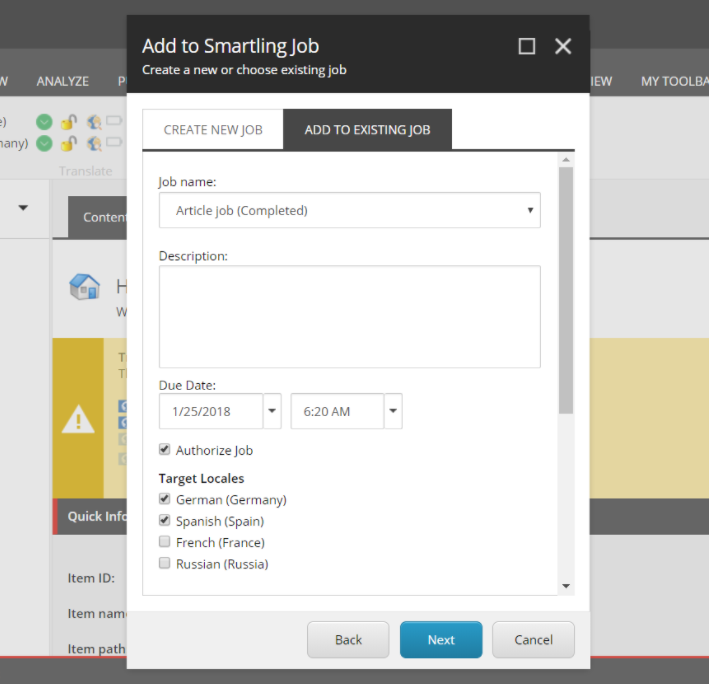This screenshot has width=710, height=684.
Task: Click the second row globe translate icon
Action: click(x=94, y=143)
